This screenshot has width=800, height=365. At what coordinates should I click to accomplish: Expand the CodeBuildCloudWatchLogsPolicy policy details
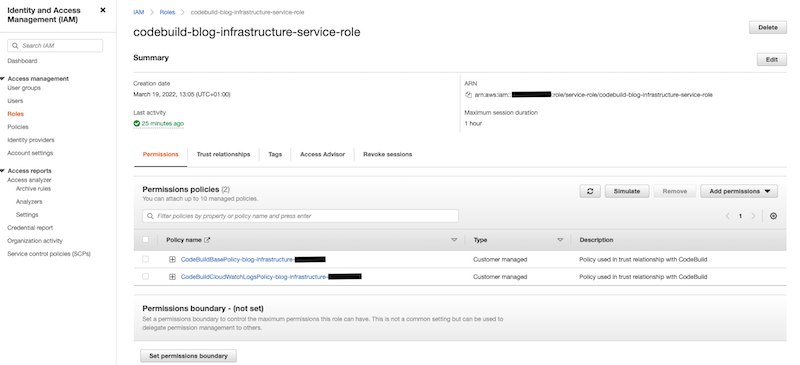pyautogui.click(x=172, y=277)
